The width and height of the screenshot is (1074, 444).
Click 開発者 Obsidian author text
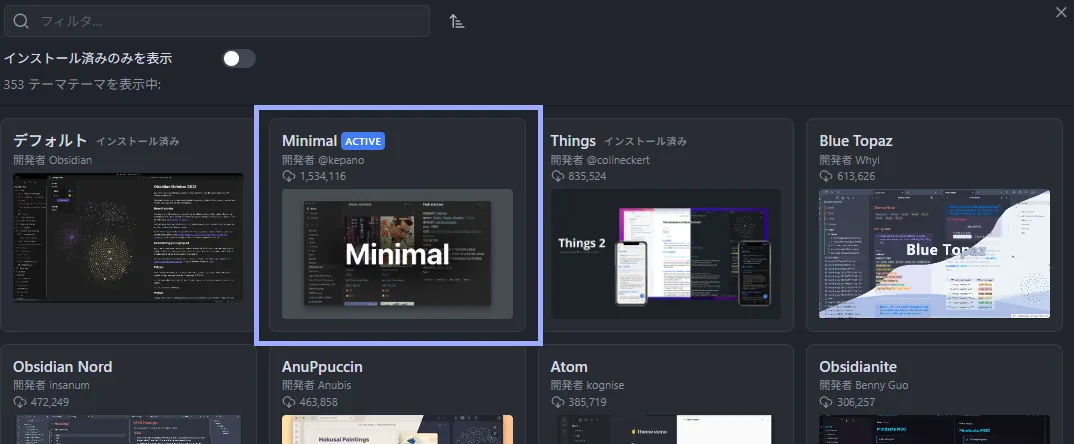(53, 160)
